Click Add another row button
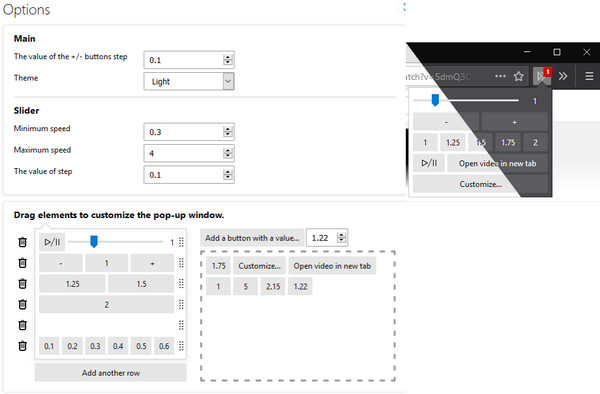600x394 pixels. [x=111, y=373]
